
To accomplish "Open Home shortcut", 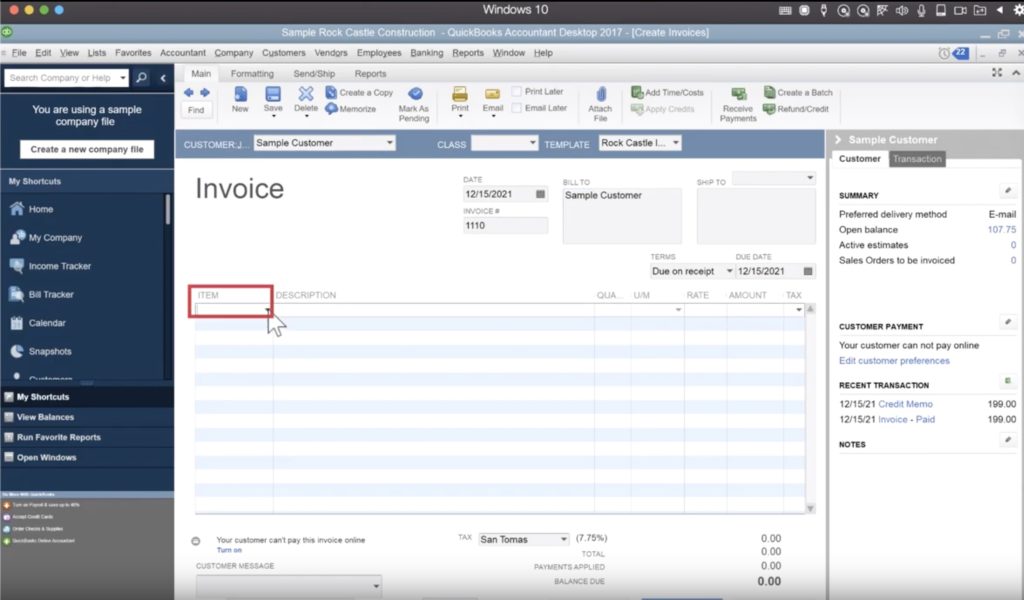I will (41, 209).
